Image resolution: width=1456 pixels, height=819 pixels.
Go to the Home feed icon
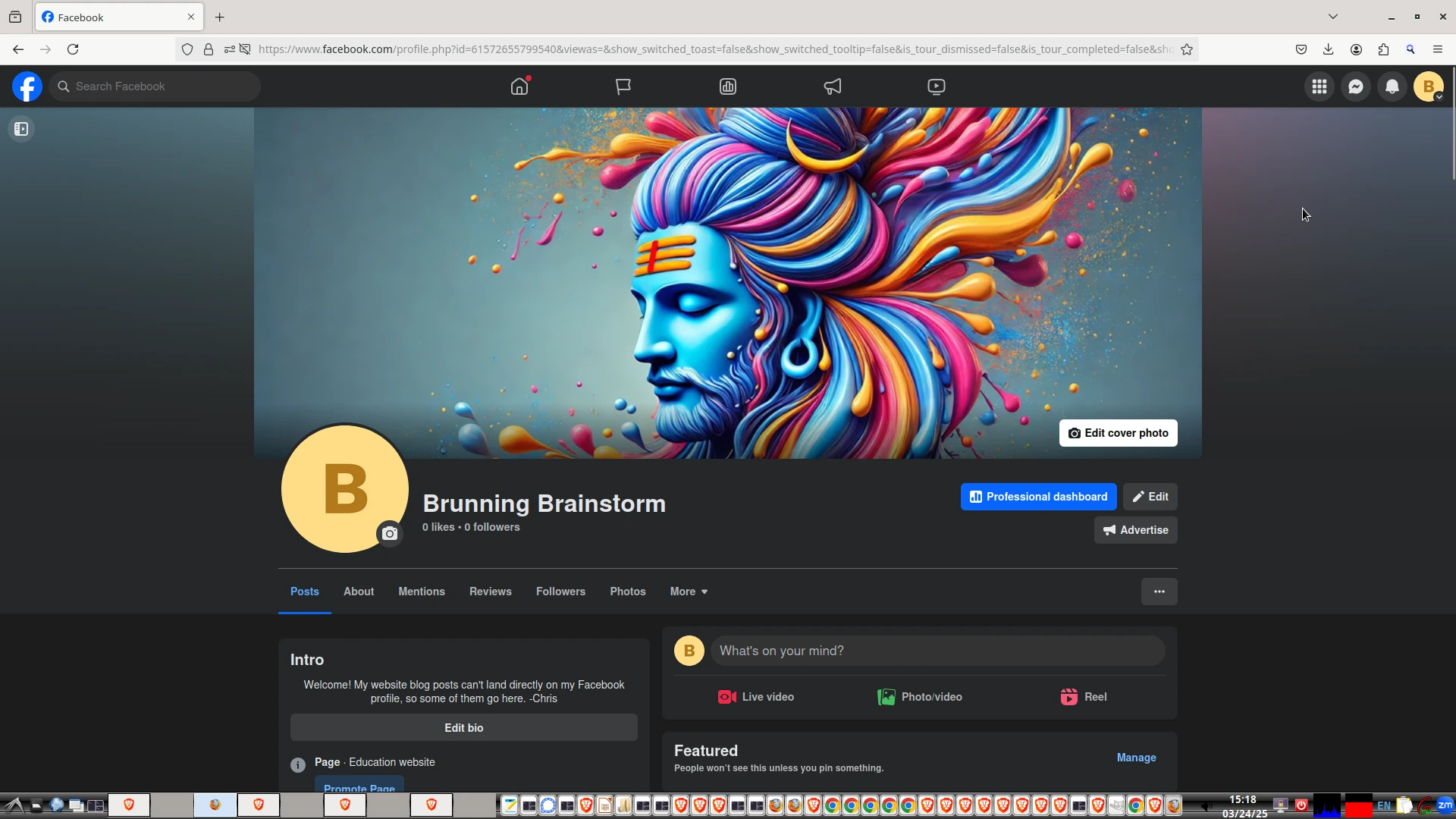click(519, 86)
